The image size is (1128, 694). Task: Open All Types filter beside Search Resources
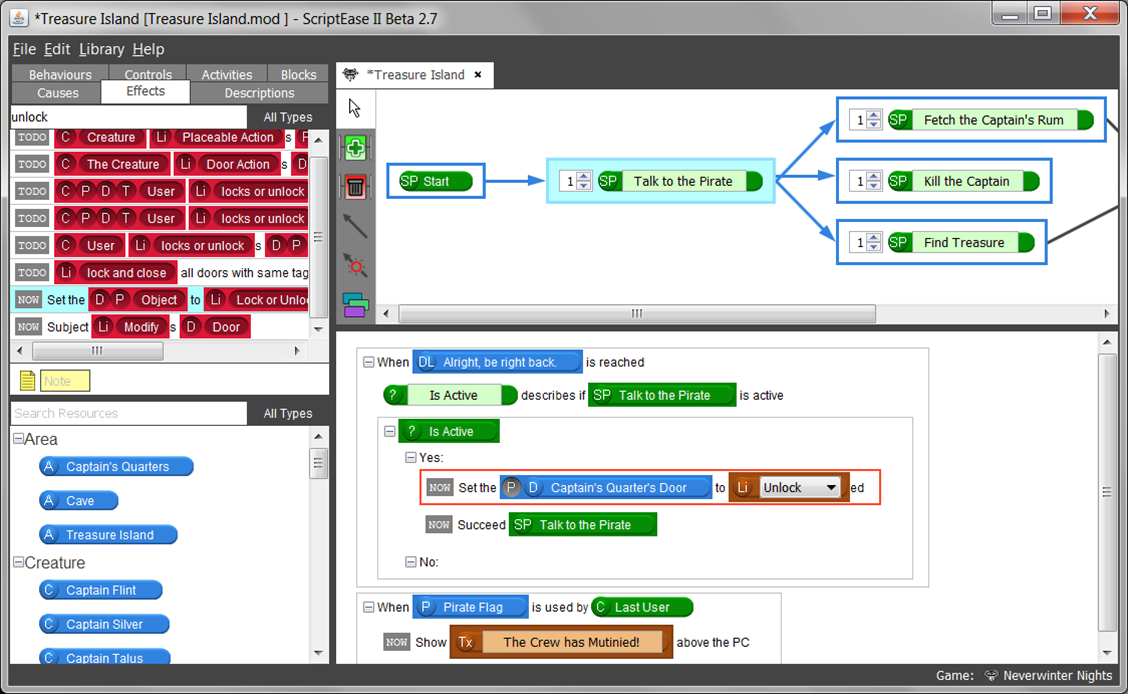coord(288,413)
